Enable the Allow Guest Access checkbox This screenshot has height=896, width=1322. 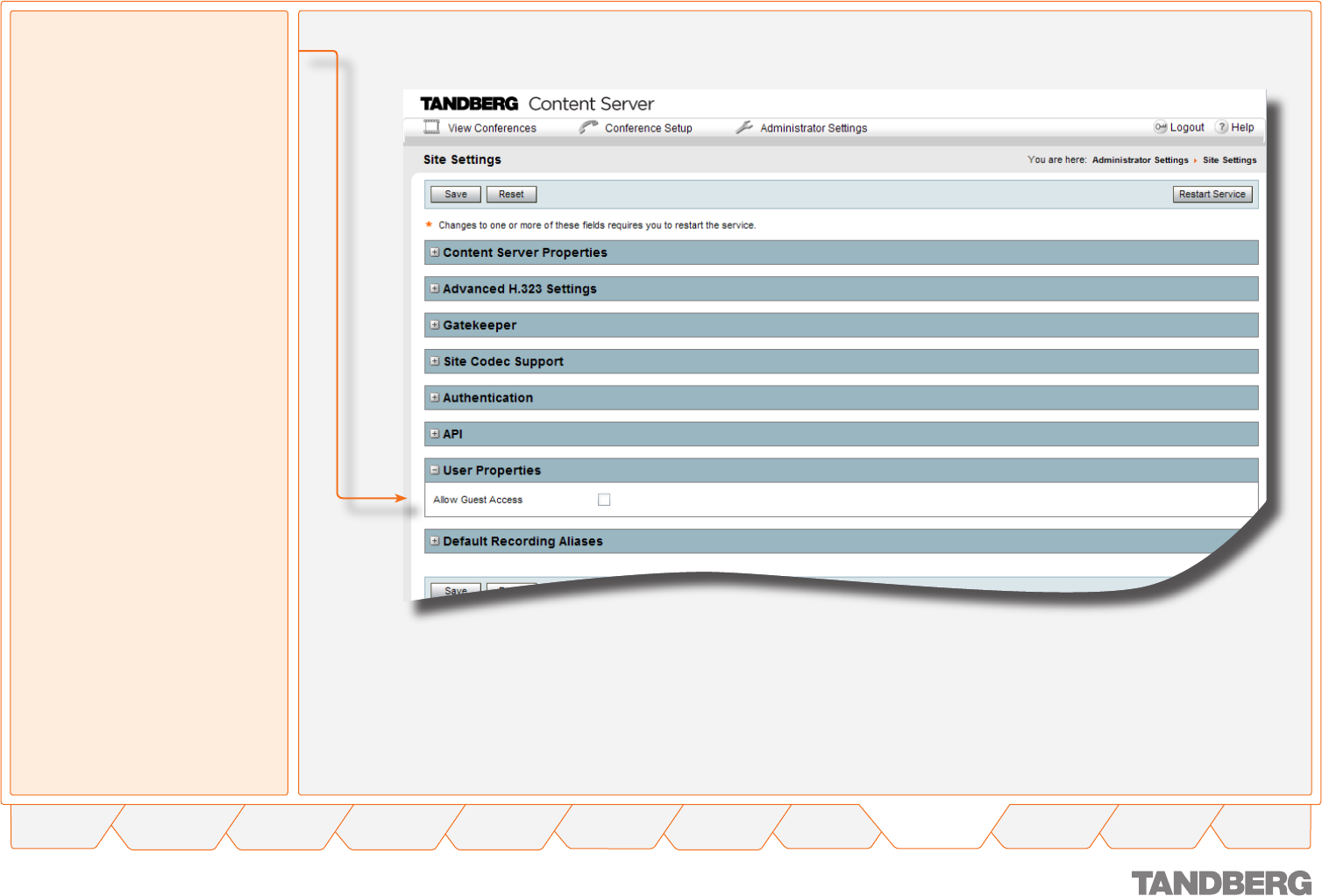coord(604,500)
